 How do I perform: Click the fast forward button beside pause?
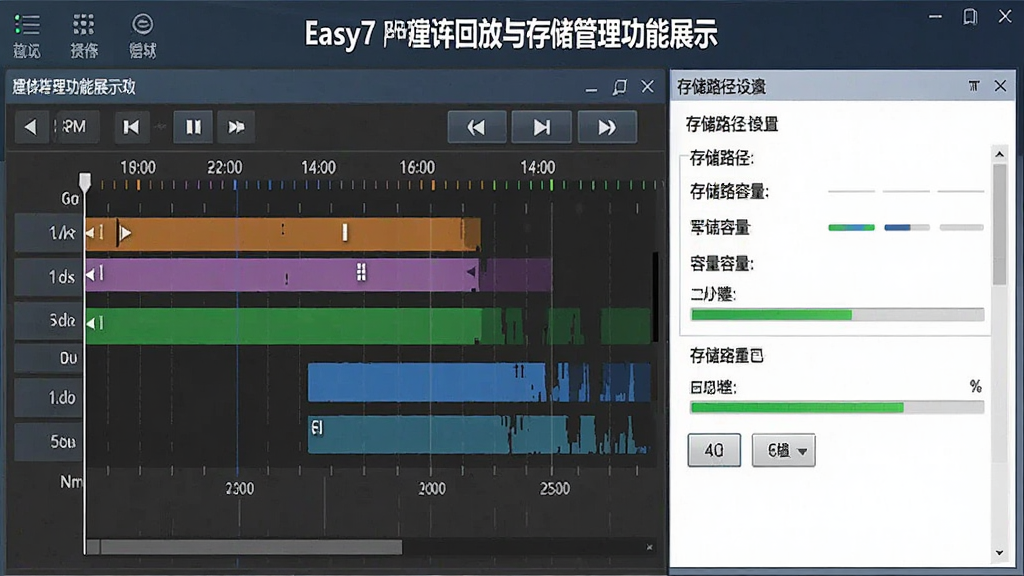[236, 127]
